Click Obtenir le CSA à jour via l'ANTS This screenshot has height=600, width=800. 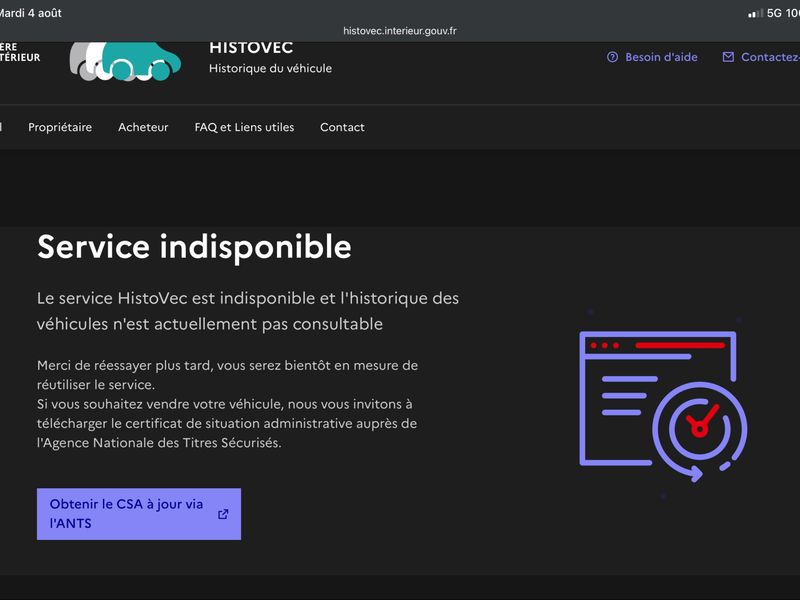click(139, 514)
